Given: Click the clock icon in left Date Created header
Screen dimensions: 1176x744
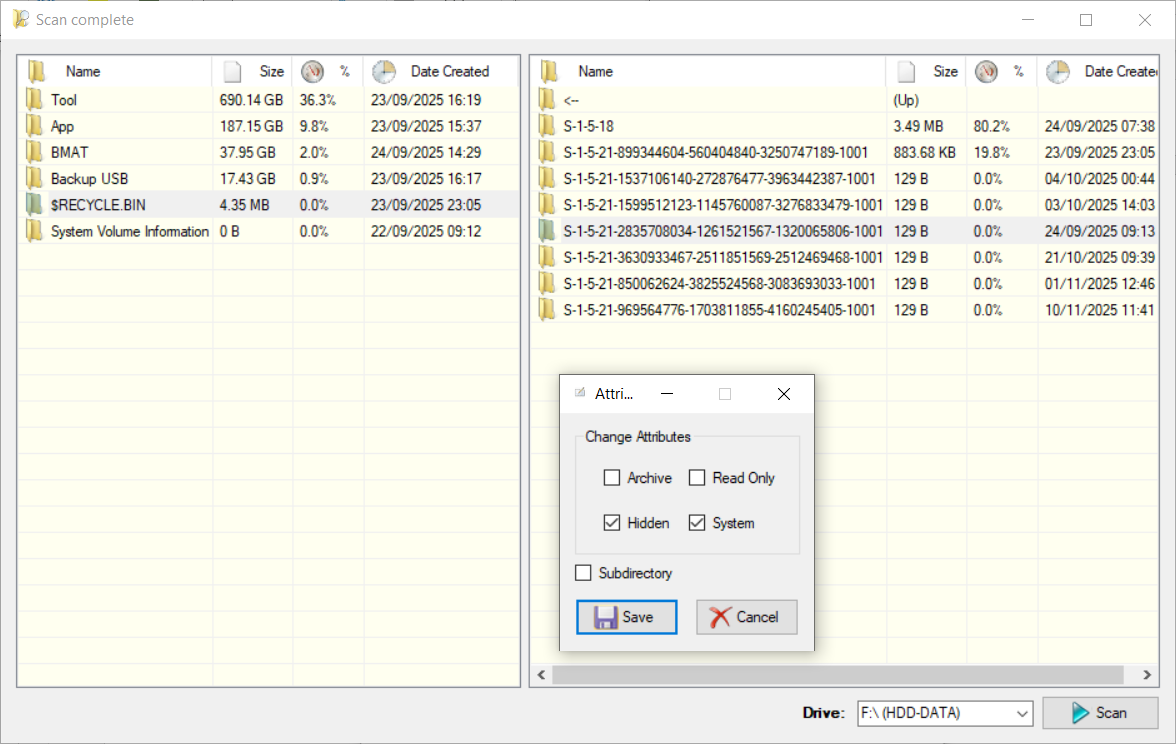Looking at the screenshot, I should [383, 72].
